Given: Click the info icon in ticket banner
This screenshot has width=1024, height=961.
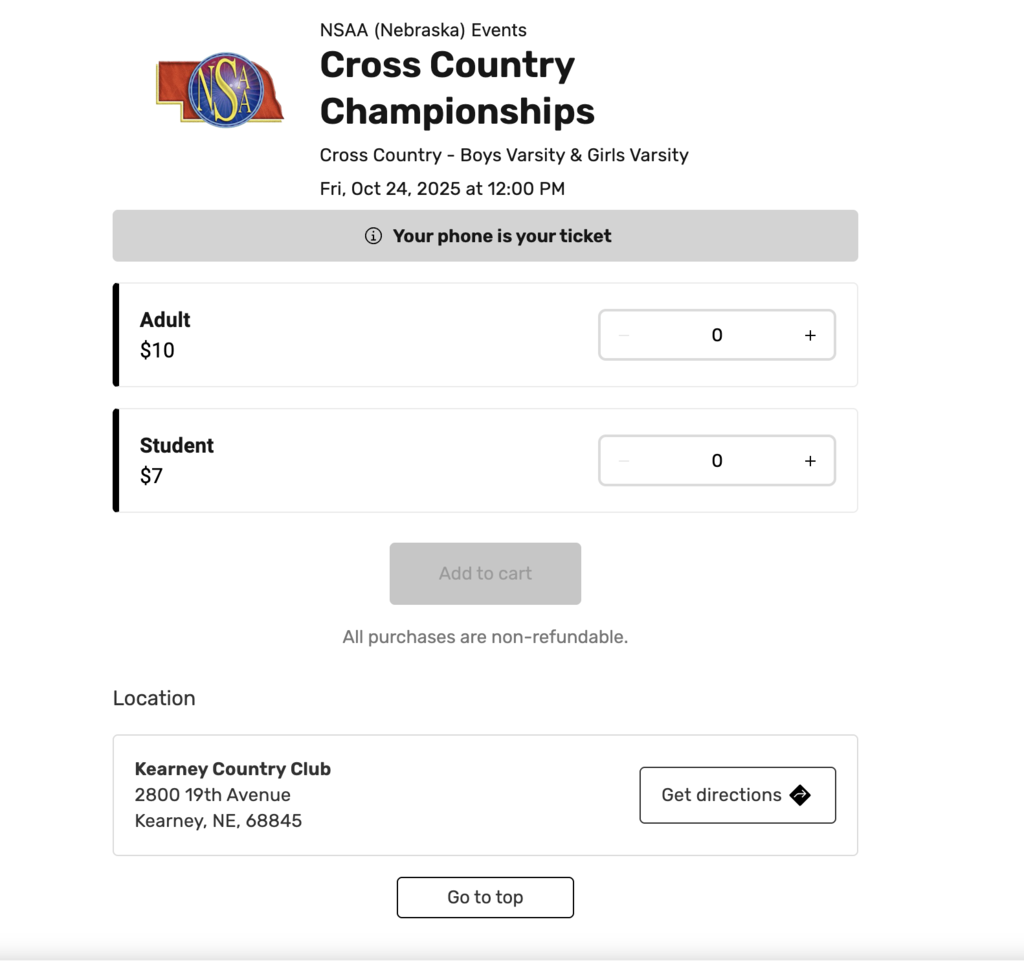Looking at the screenshot, I should [373, 236].
